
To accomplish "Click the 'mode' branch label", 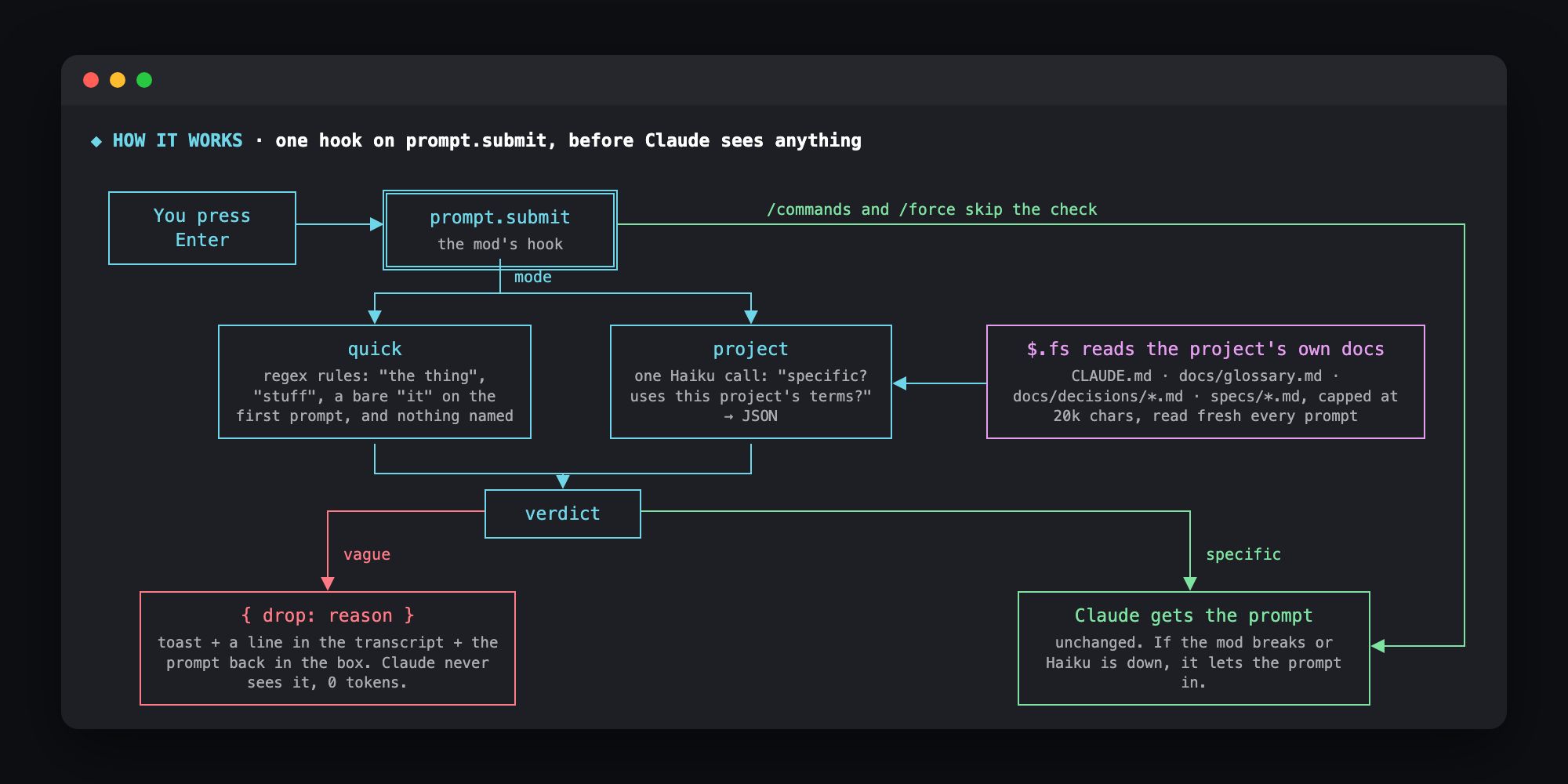I will [x=532, y=277].
